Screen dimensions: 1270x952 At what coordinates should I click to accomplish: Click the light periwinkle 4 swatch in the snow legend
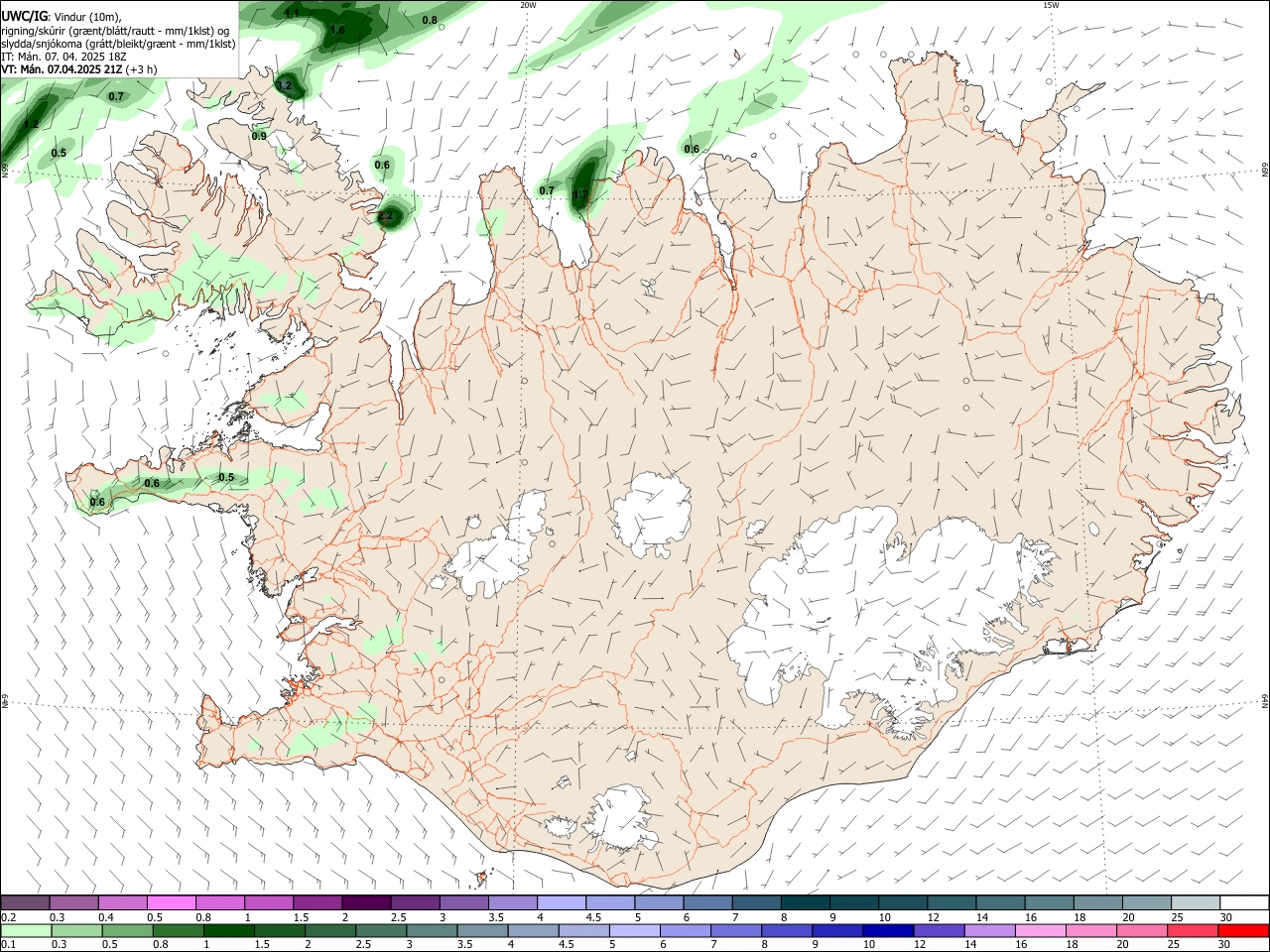coord(562,902)
